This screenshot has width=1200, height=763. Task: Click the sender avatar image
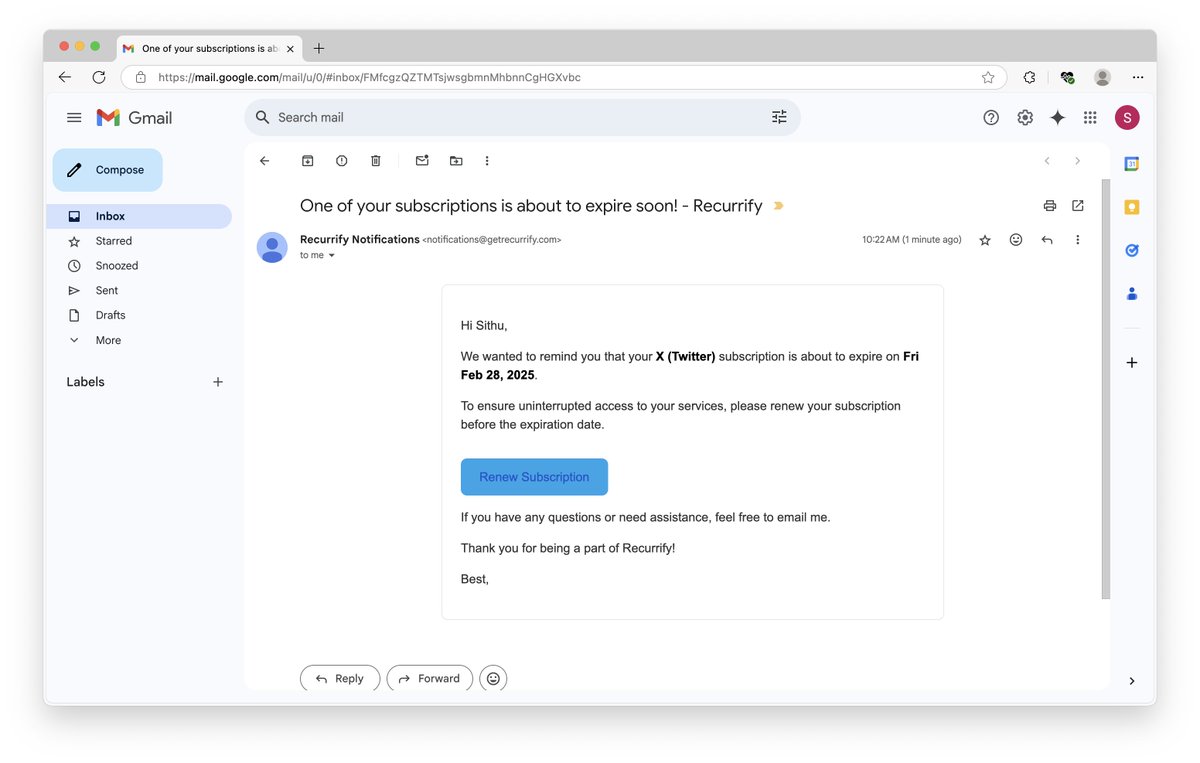coord(272,248)
